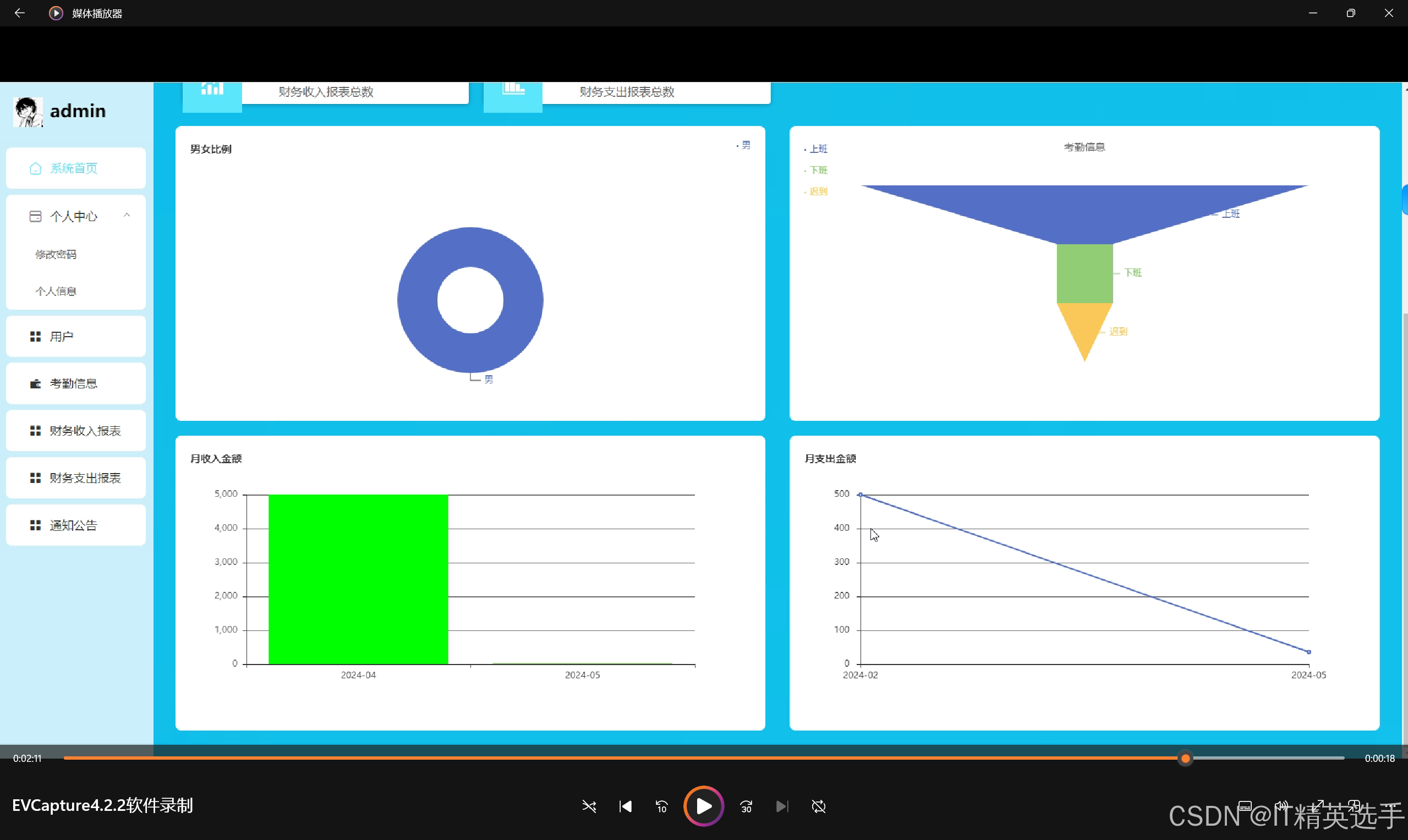Toggle remaining time display
The image size is (1408, 840).
[x=1379, y=758]
